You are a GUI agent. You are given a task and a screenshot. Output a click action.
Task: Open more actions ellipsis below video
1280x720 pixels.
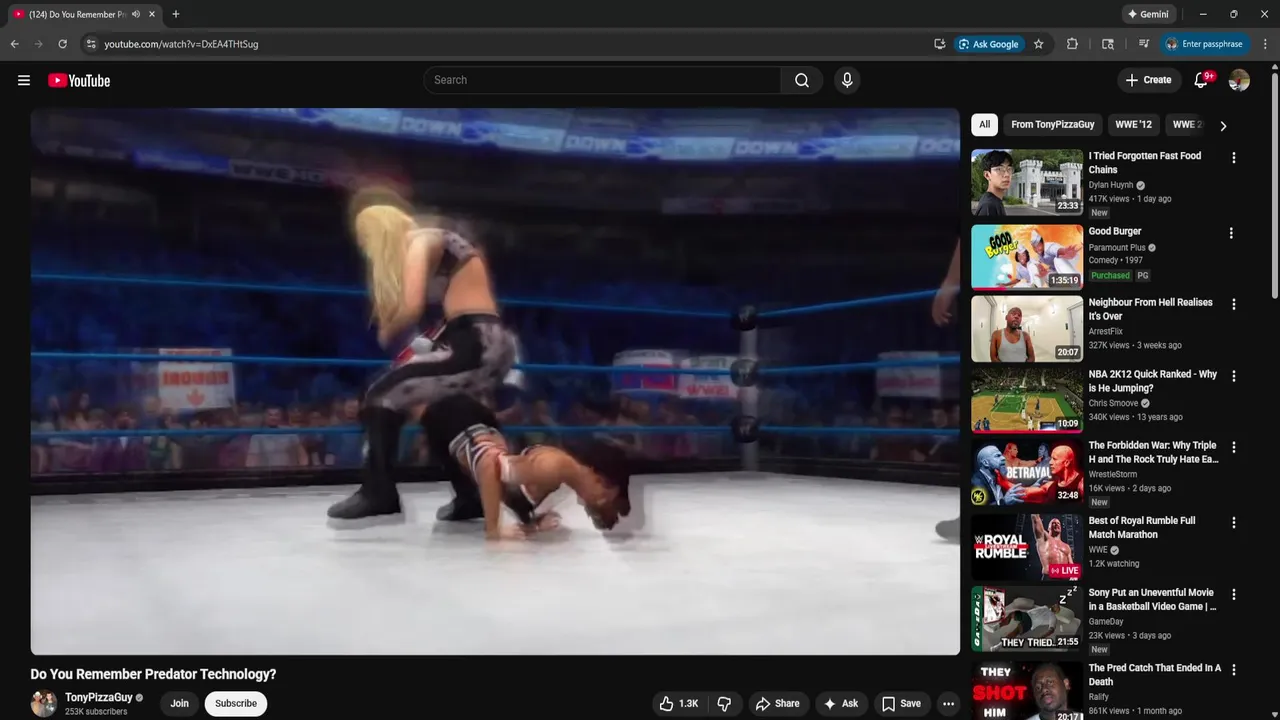point(948,704)
